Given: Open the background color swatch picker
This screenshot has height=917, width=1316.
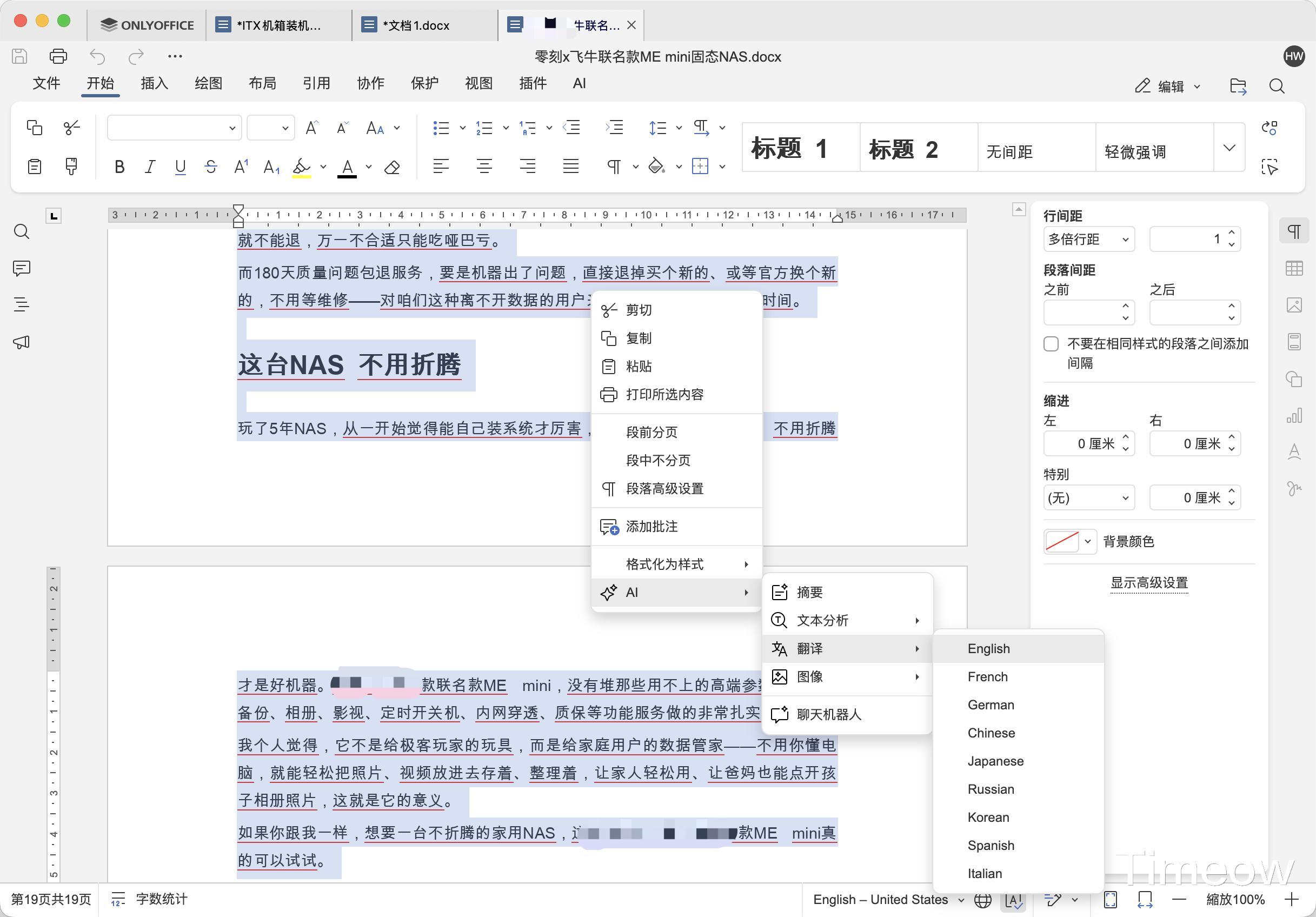Looking at the screenshot, I should 1069,541.
